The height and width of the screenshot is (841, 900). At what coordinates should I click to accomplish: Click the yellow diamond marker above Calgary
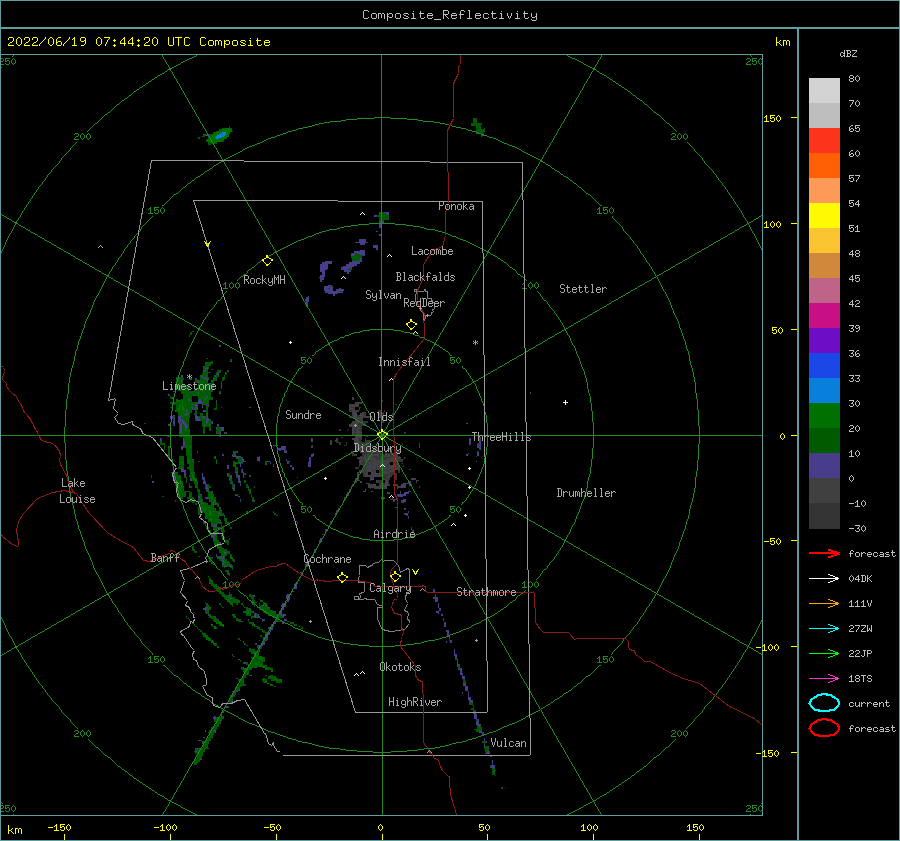tap(395, 576)
